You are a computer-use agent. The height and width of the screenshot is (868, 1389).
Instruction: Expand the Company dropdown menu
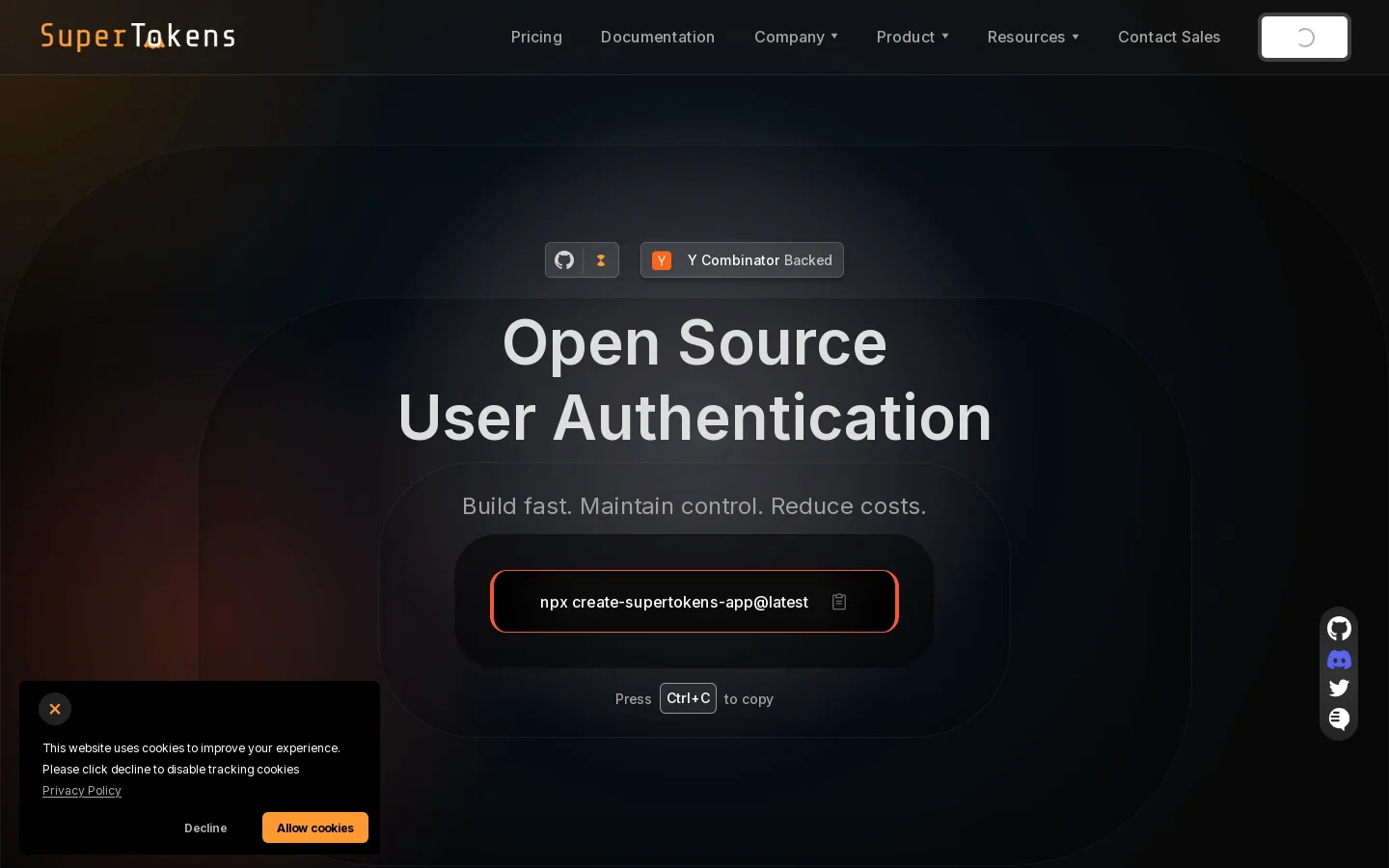pos(796,37)
